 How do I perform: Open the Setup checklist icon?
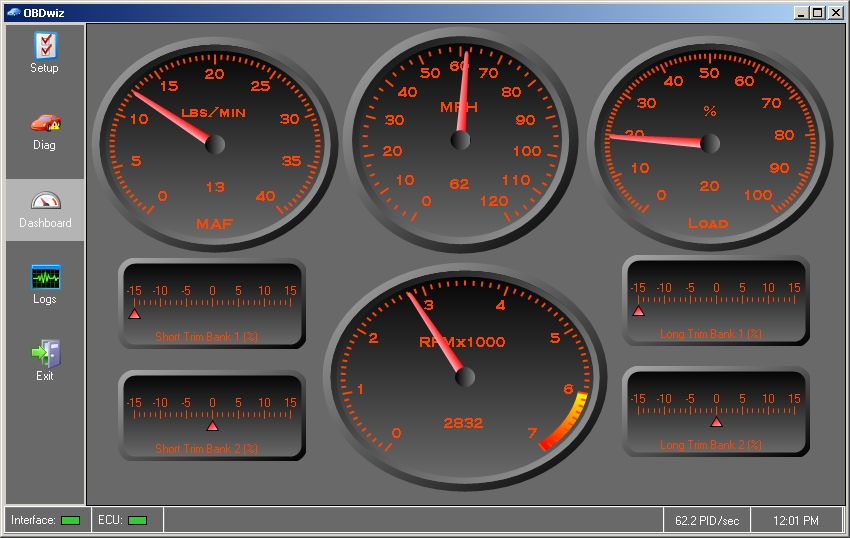click(x=46, y=46)
